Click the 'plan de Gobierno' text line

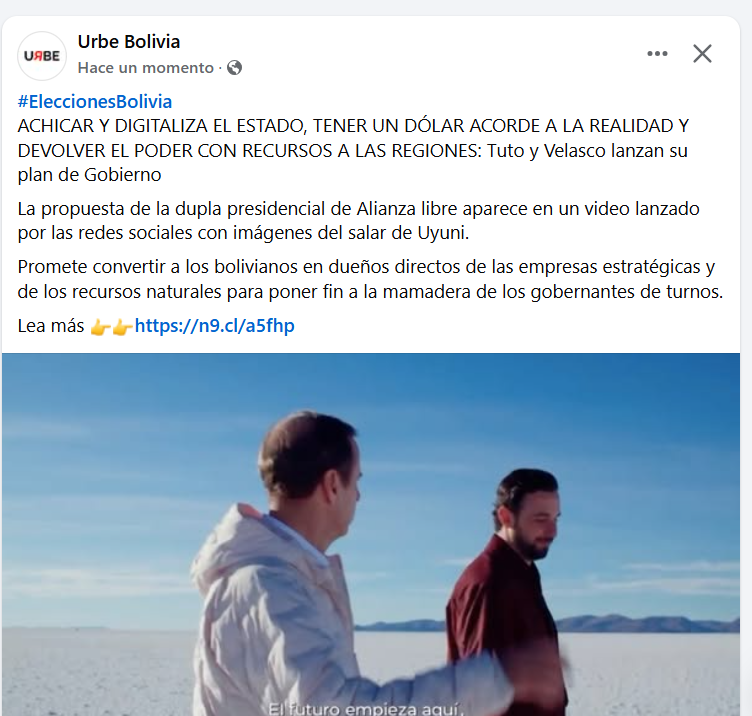click(x=89, y=175)
